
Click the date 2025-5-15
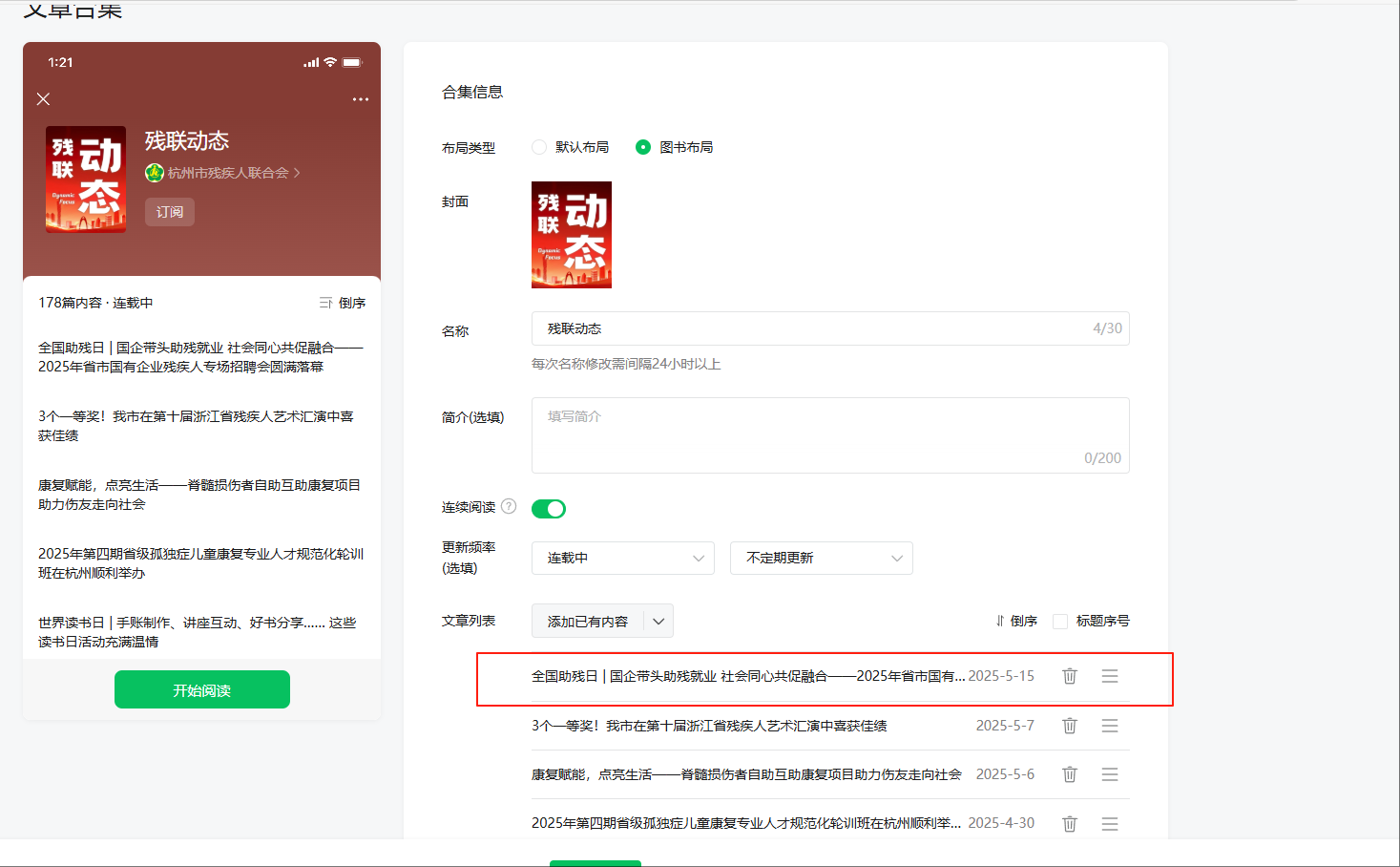point(1001,676)
